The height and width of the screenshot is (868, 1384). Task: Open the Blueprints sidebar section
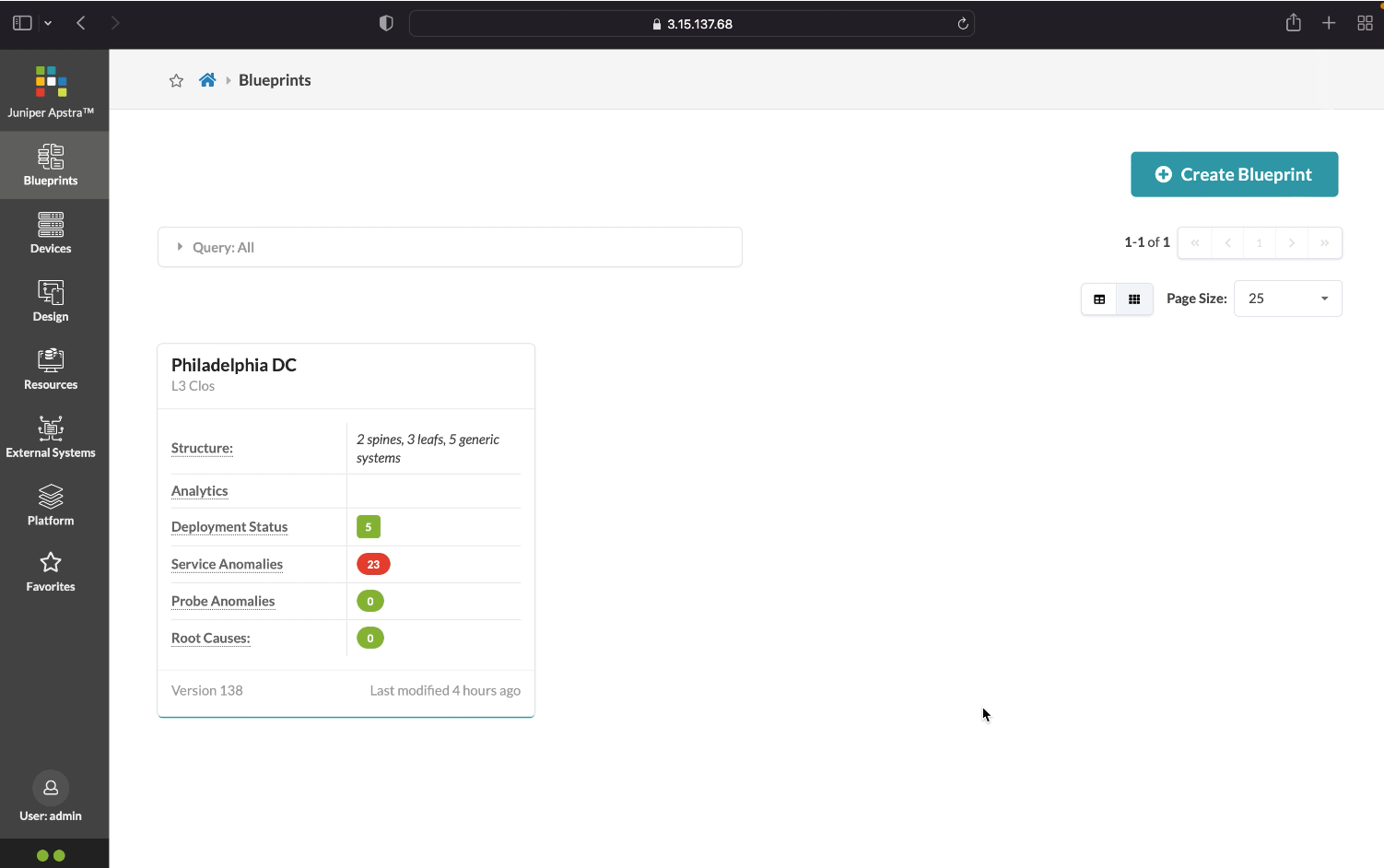(51, 165)
